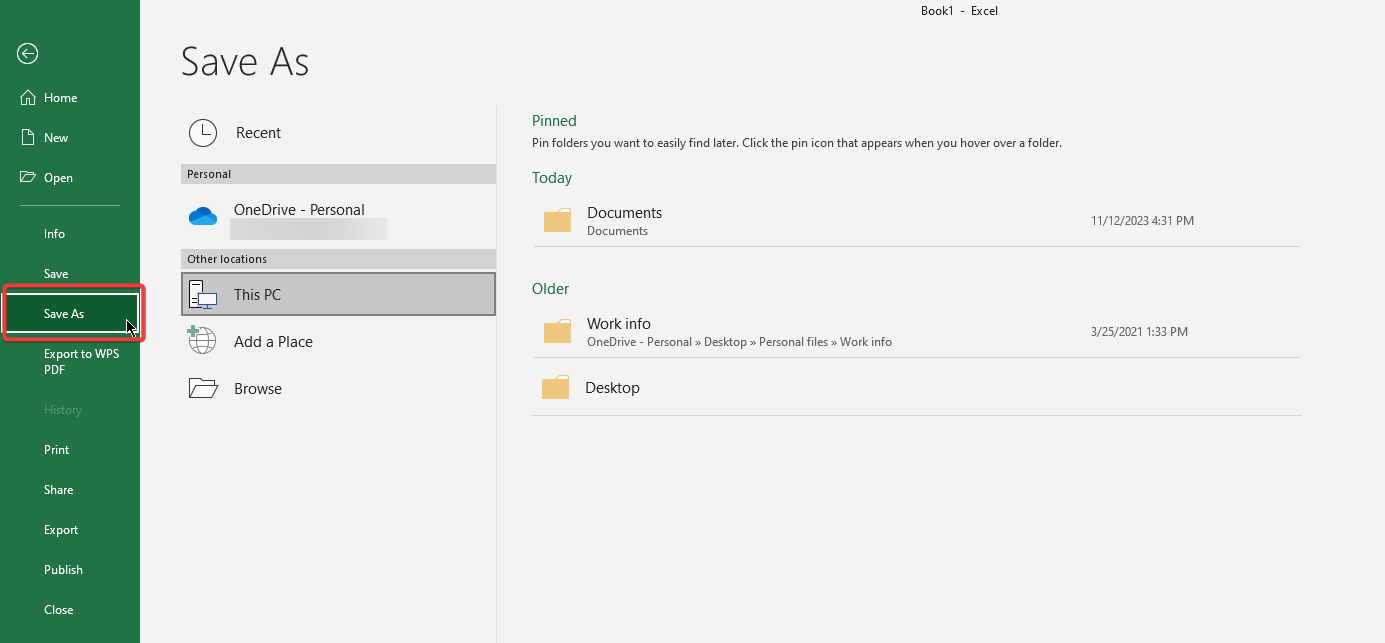
Task: Select the Work info folder icon
Action: [557, 331]
